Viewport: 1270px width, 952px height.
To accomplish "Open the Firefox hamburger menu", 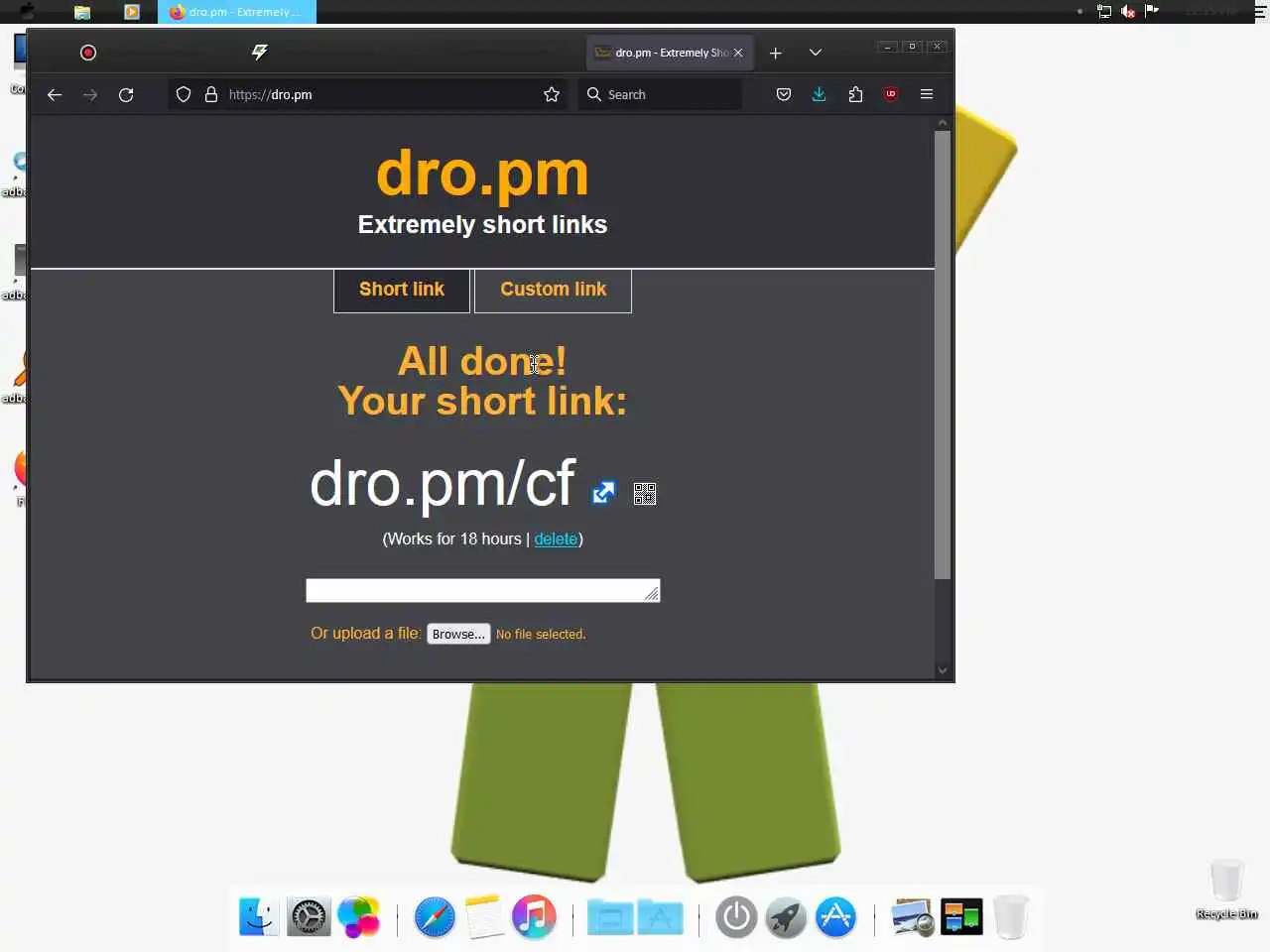I will tap(927, 94).
